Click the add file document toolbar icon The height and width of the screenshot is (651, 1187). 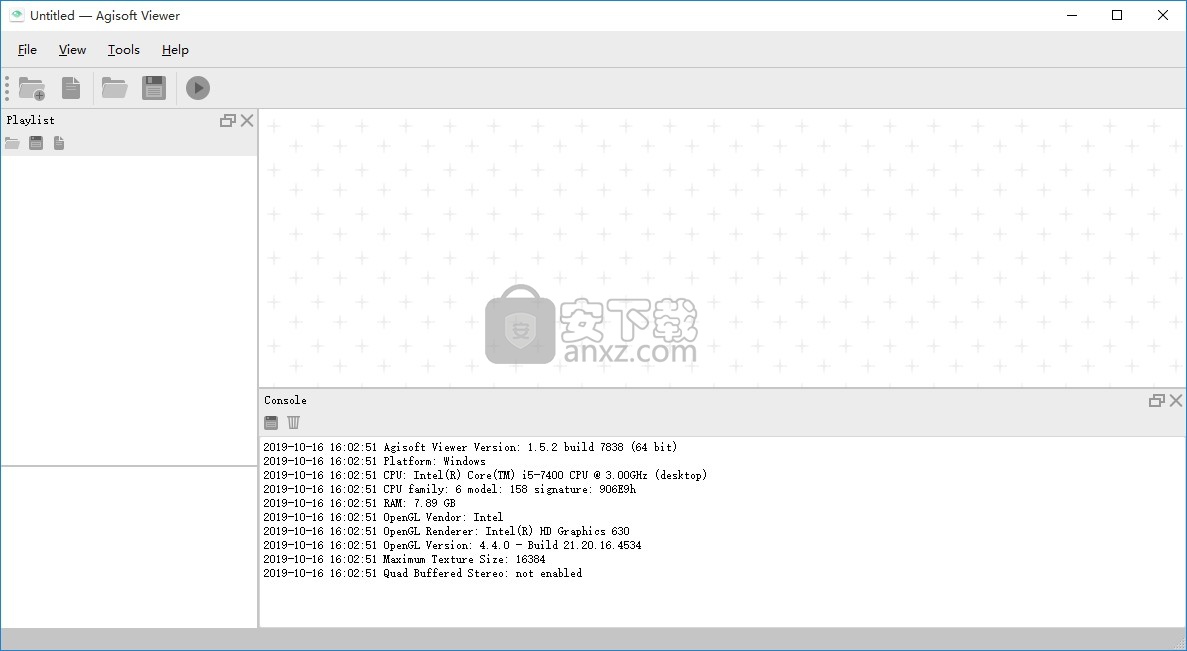pos(71,88)
